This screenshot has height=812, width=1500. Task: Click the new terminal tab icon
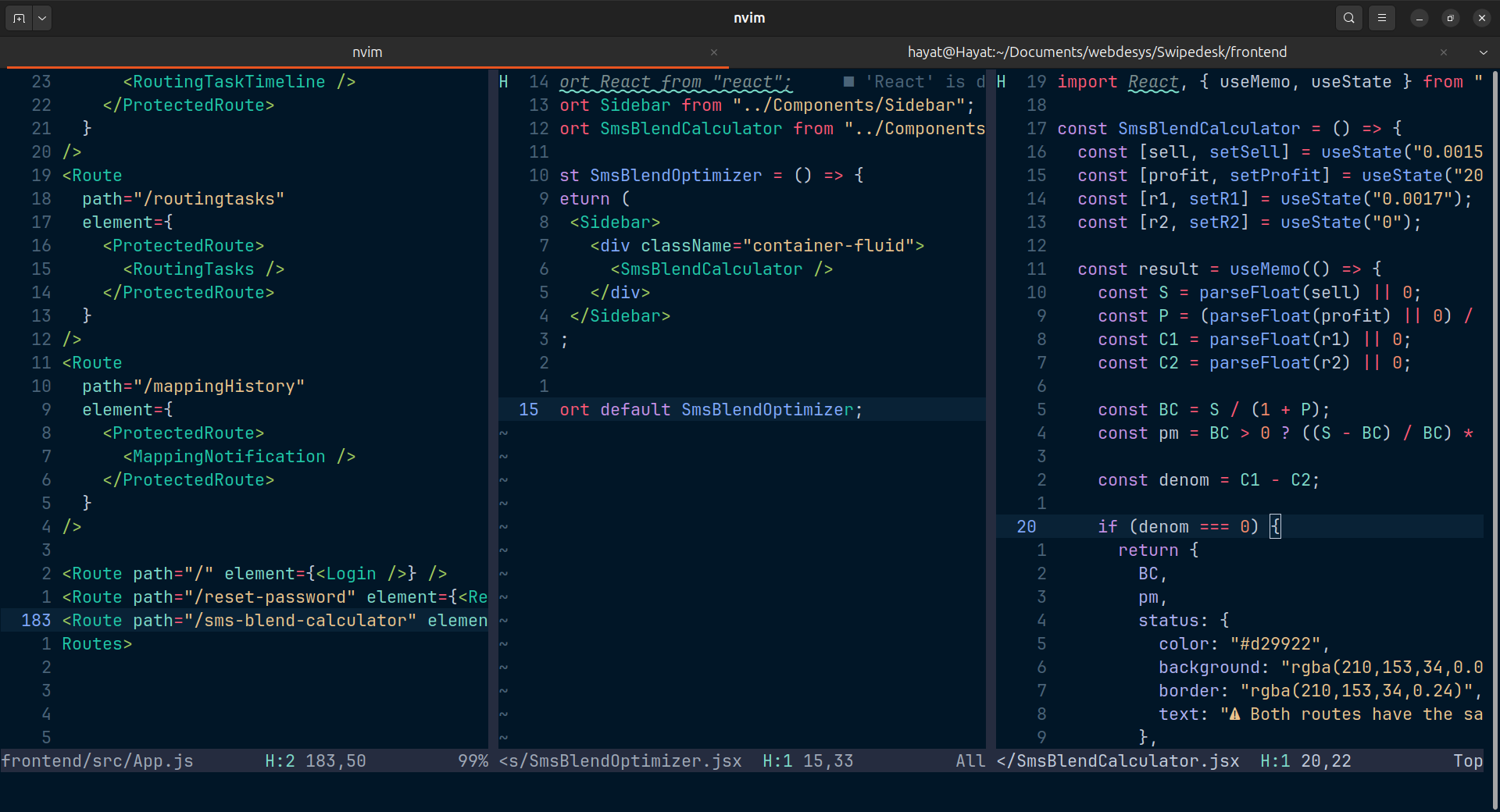tap(19, 18)
